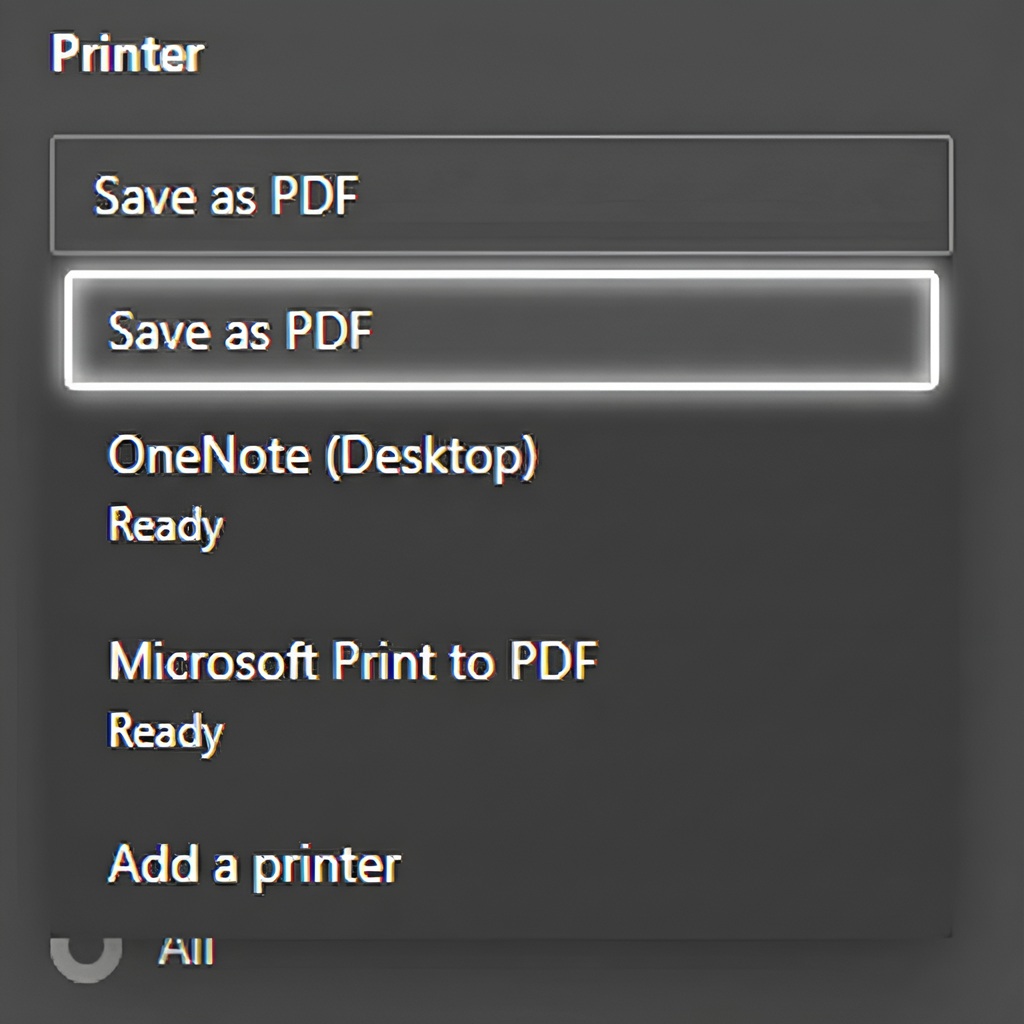Image resolution: width=1024 pixels, height=1024 pixels.
Task: Click inside the printer selection box
Action: 500,196
